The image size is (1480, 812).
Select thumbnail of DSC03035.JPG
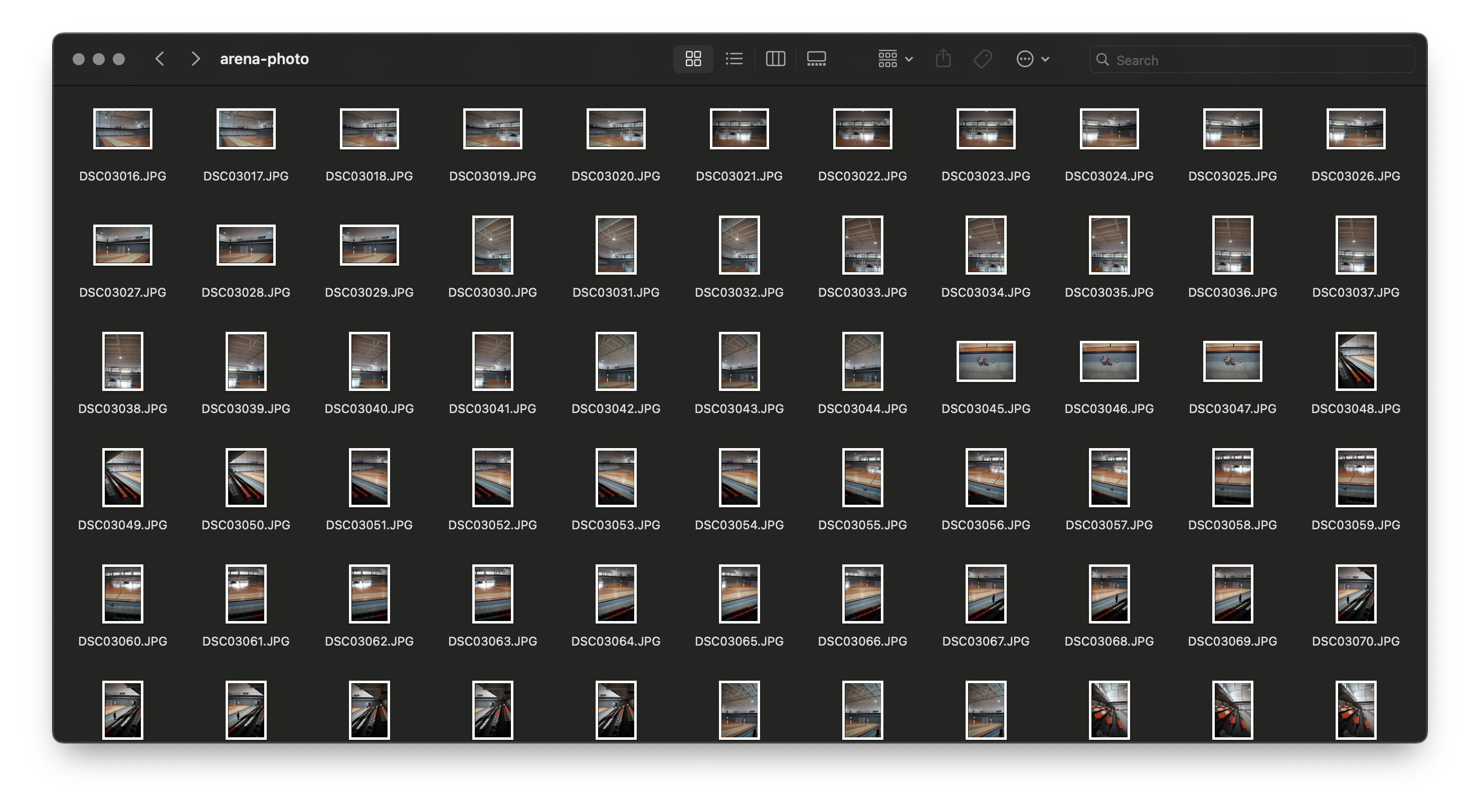pos(1109,245)
